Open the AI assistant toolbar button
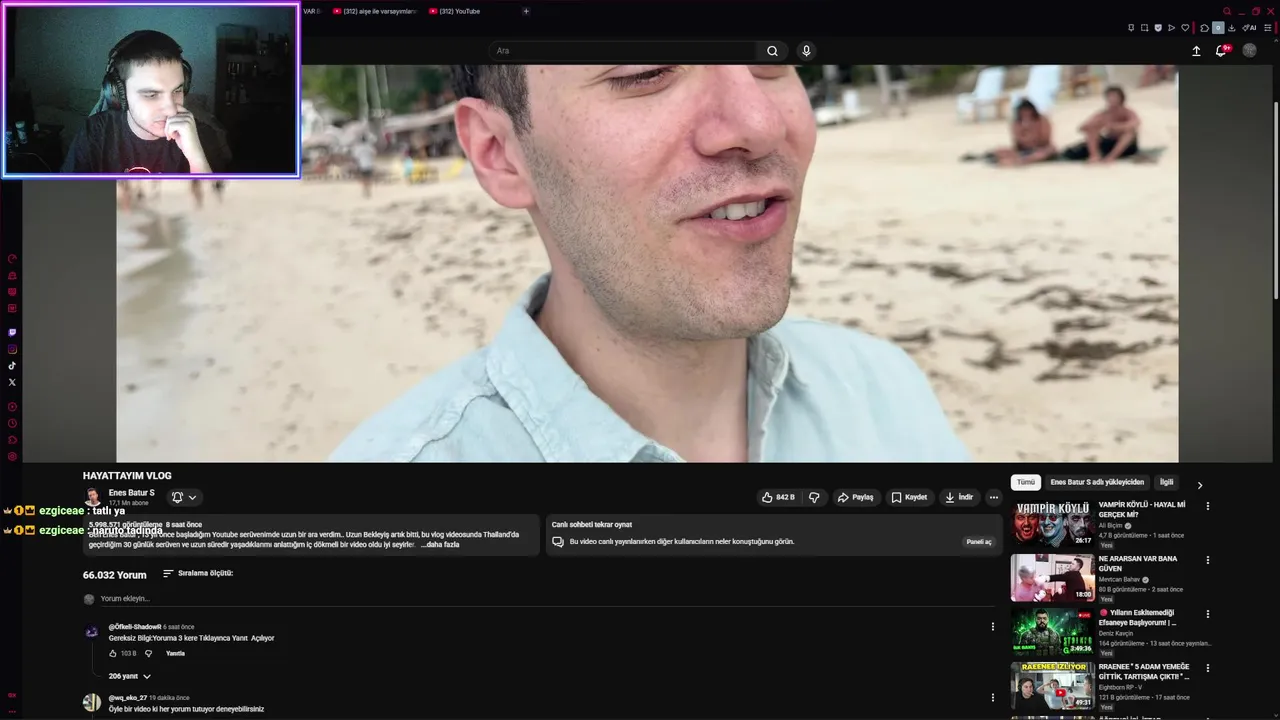Image resolution: width=1280 pixels, height=720 pixels. click(x=1249, y=28)
